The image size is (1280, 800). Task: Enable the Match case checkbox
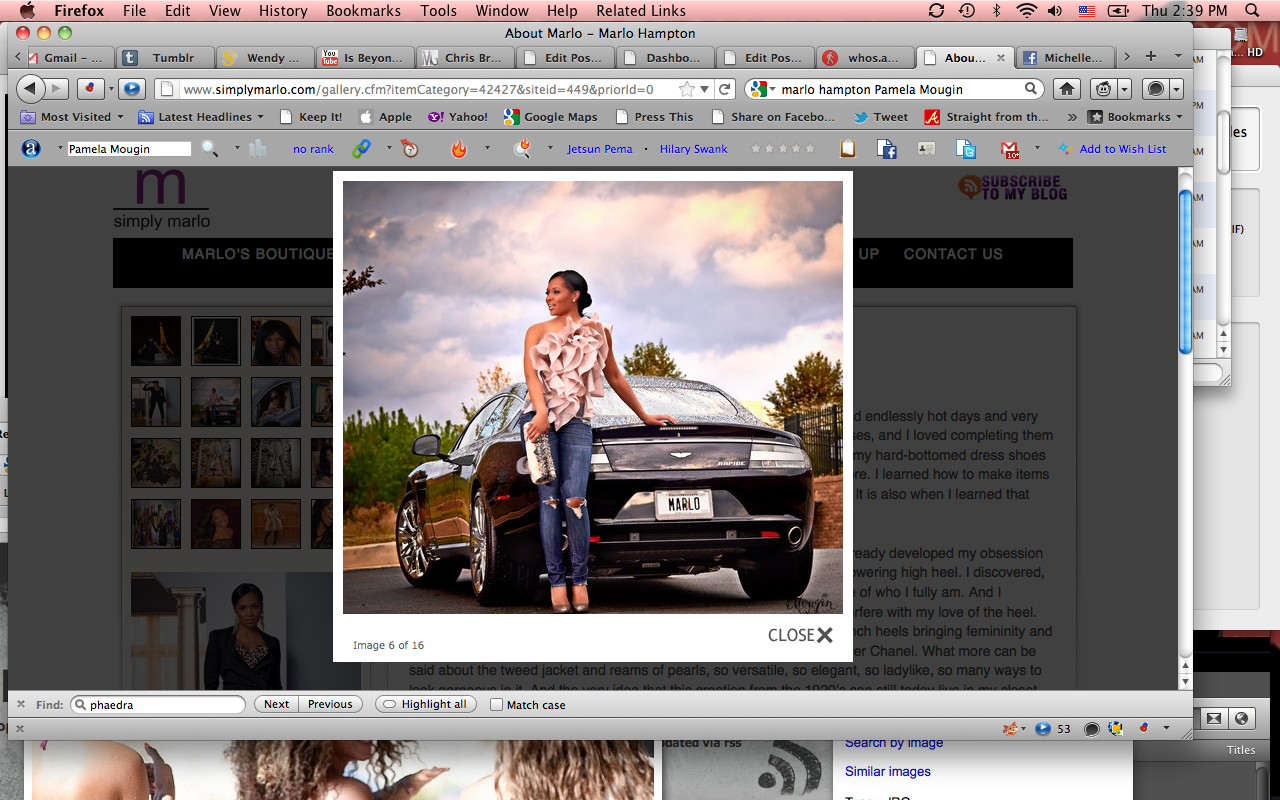[497, 704]
